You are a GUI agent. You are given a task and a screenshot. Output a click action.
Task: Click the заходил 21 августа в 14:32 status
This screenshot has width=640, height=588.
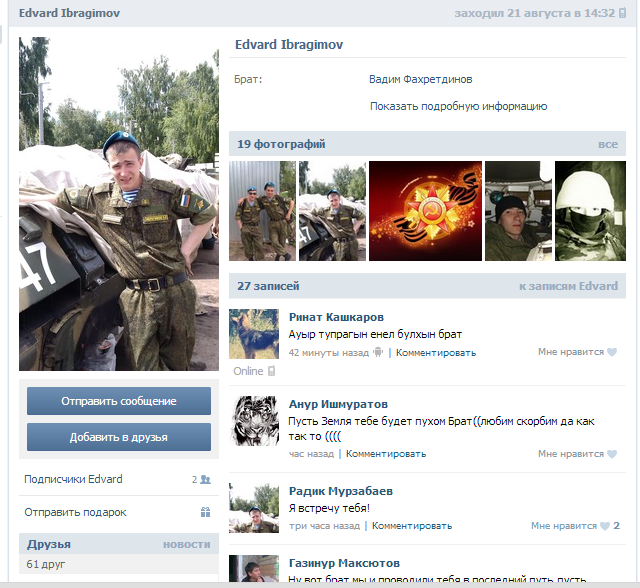[x=534, y=13]
